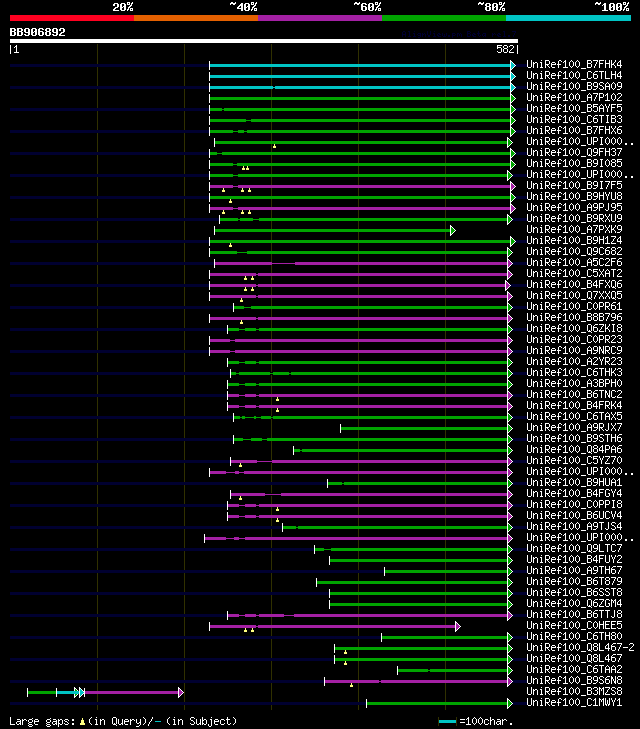Click hit label UniRef100_C6TIB3

pos(574,119)
